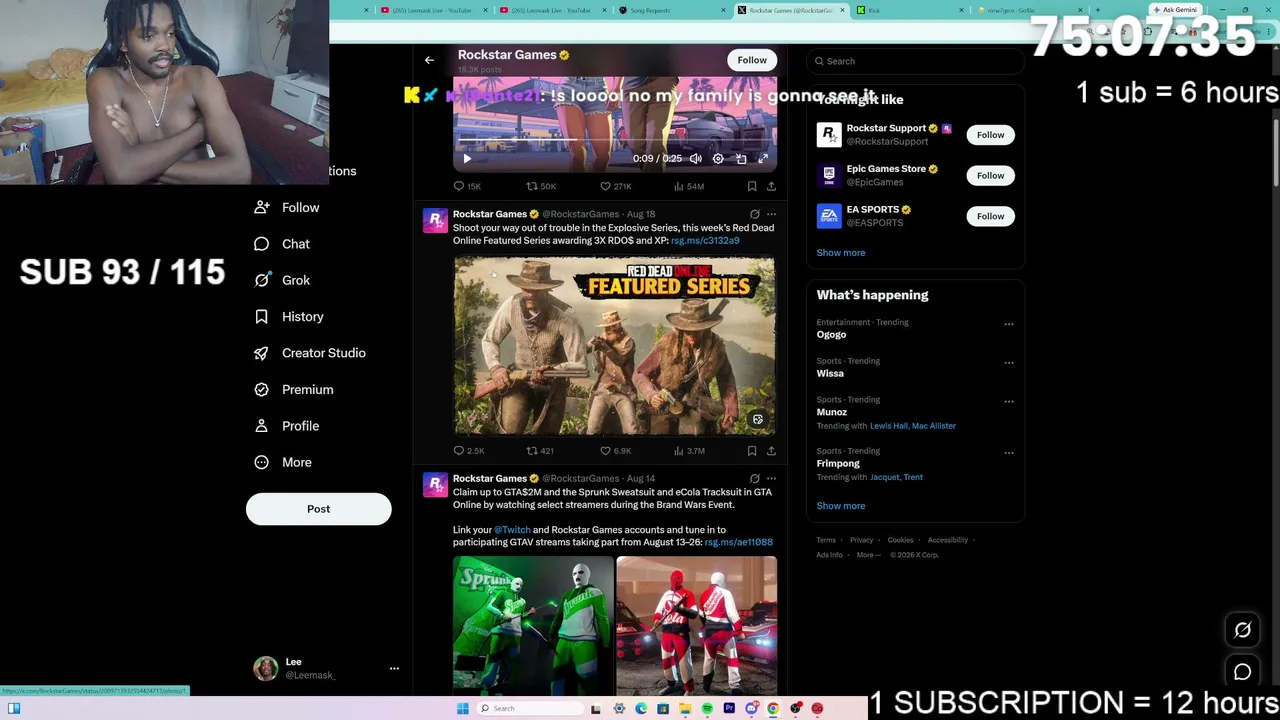Image resolution: width=1280 pixels, height=720 pixels.
Task: Open the rsg.ms/c3132a9 link
Action: pos(705,241)
